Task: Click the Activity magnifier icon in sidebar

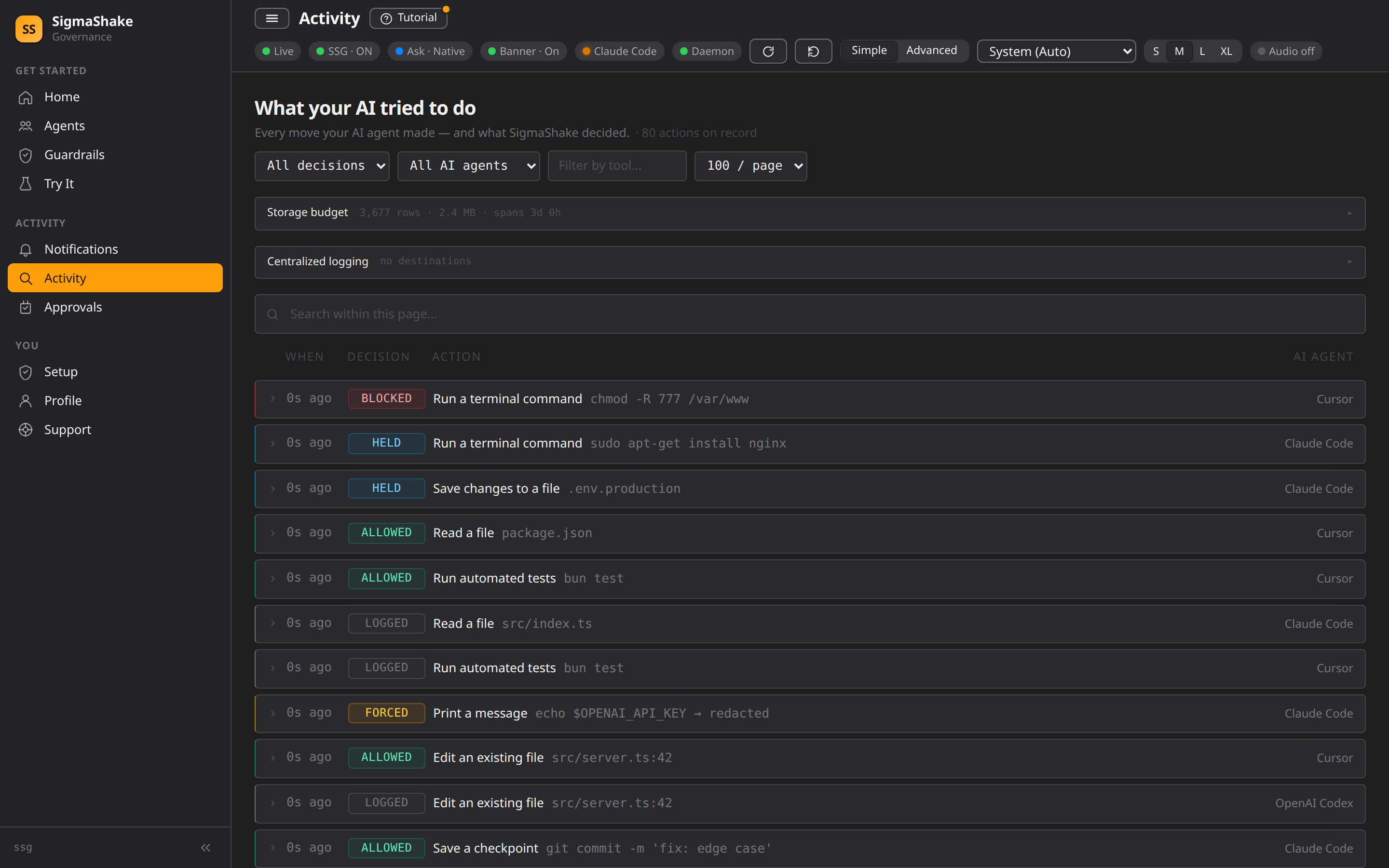Action: coord(25,278)
